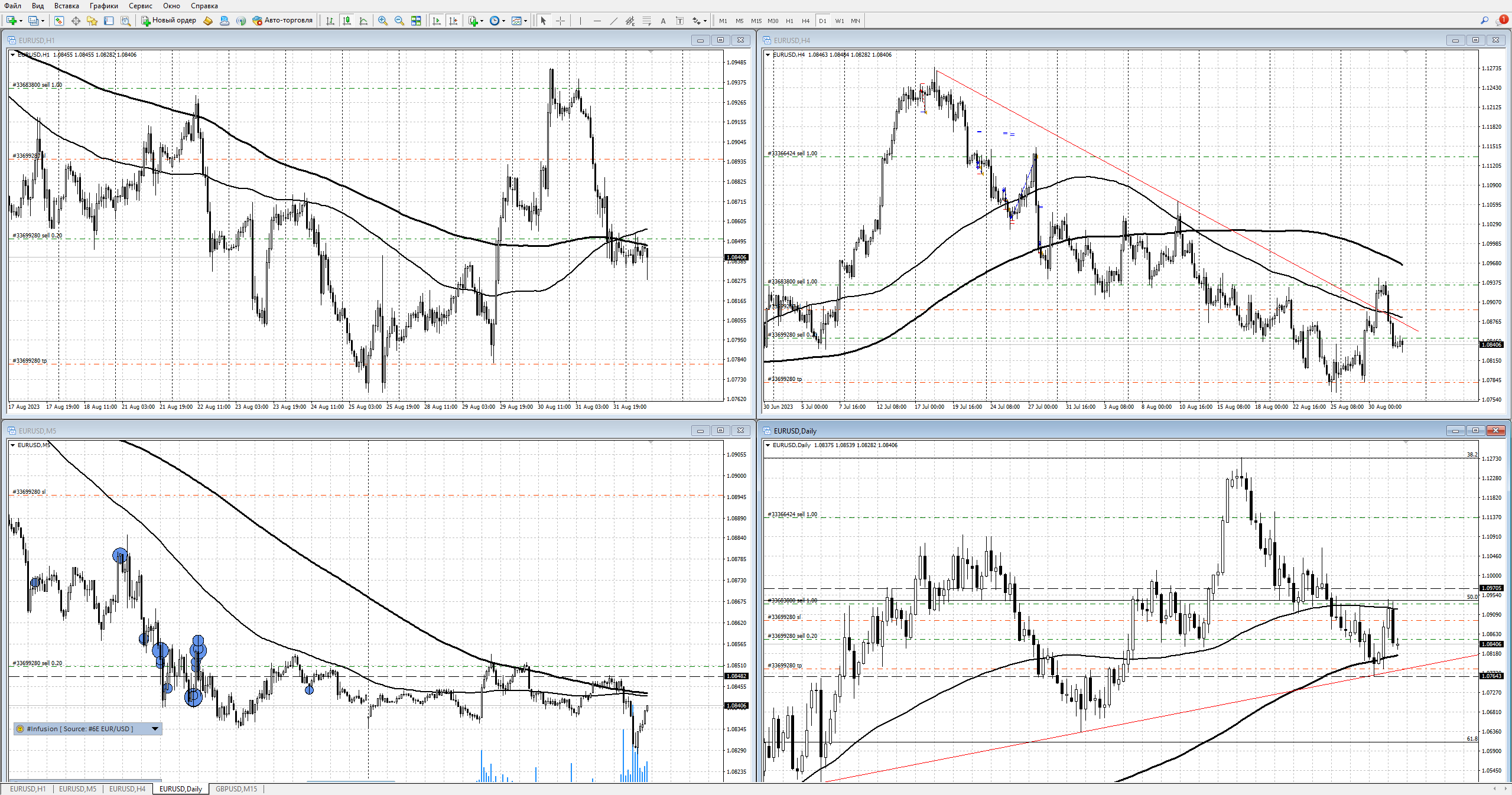Tile chart windows with the grid icon

pos(416,21)
